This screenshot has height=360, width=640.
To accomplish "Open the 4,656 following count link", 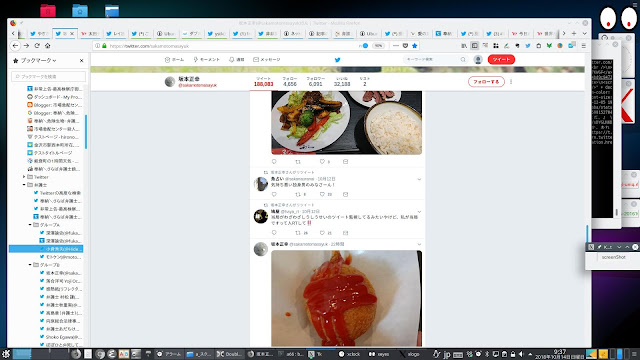I will [x=290, y=82].
